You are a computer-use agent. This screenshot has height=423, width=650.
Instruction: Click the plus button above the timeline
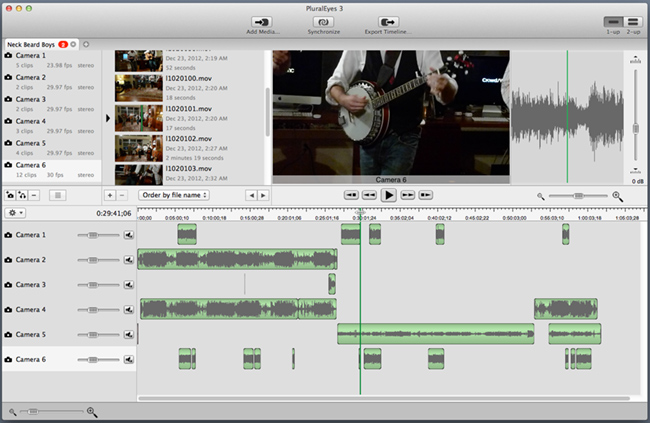click(x=109, y=195)
